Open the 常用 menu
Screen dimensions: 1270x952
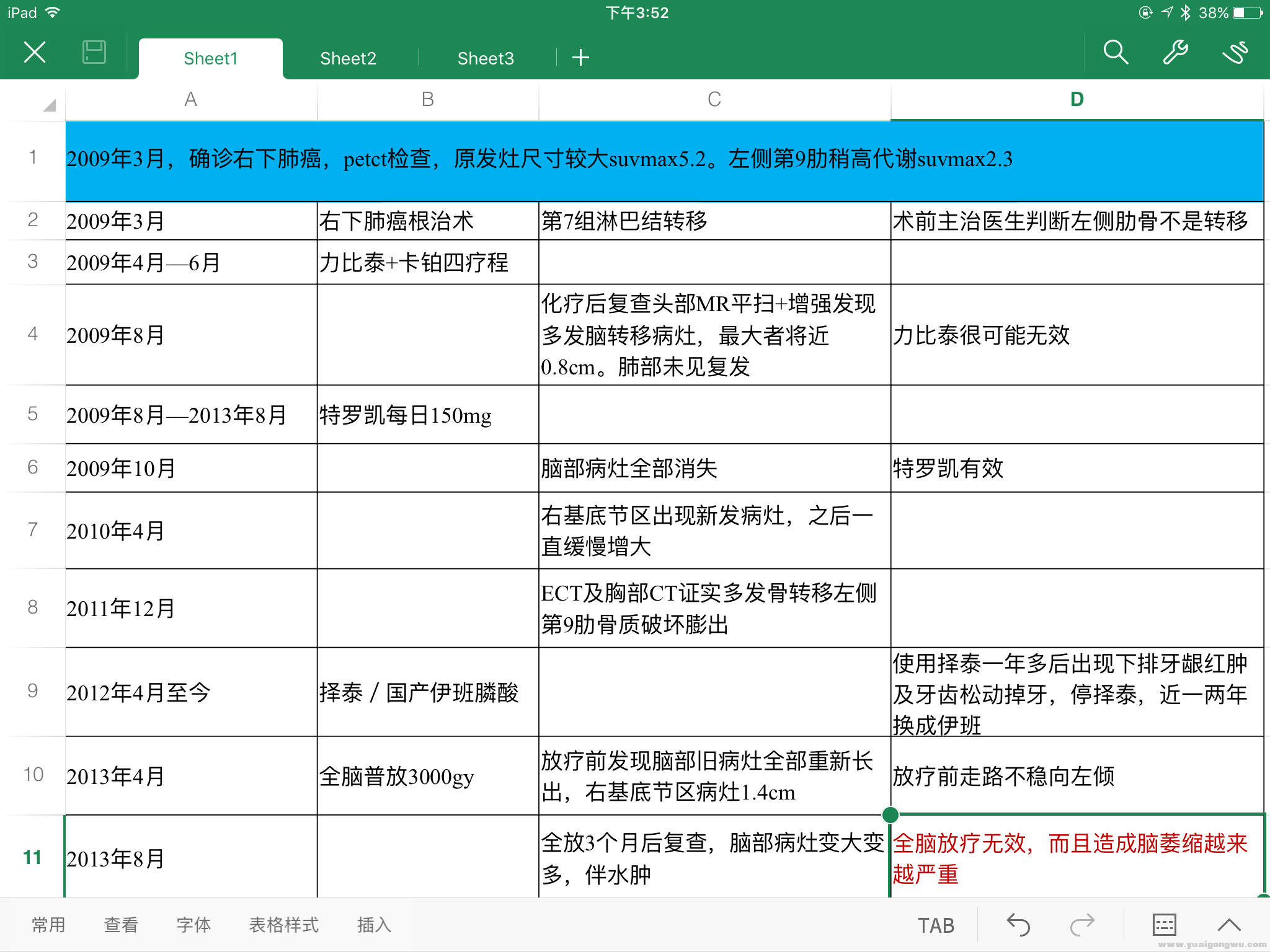tap(48, 925)
